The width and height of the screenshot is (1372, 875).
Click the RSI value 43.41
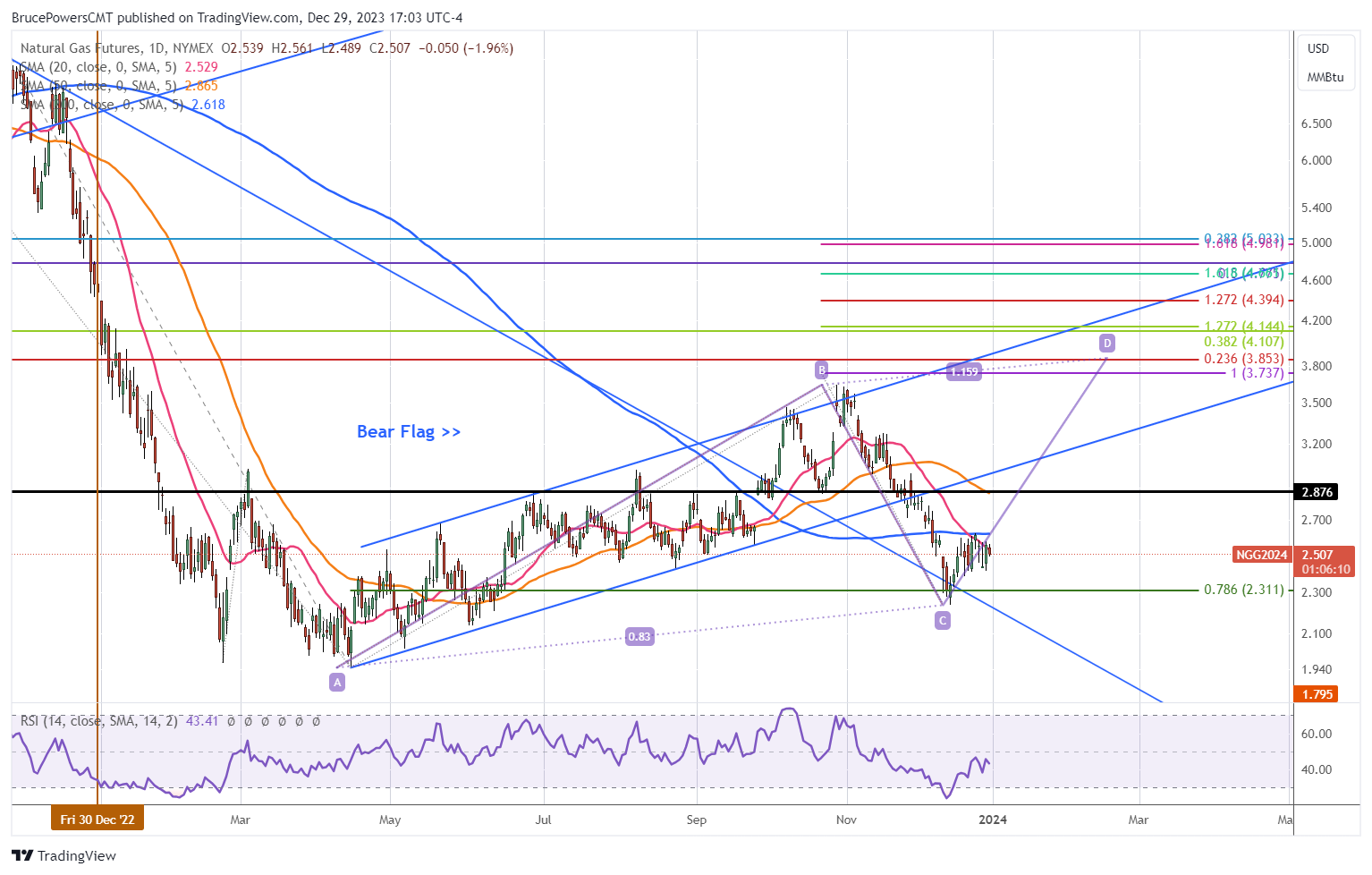(203, 720)
